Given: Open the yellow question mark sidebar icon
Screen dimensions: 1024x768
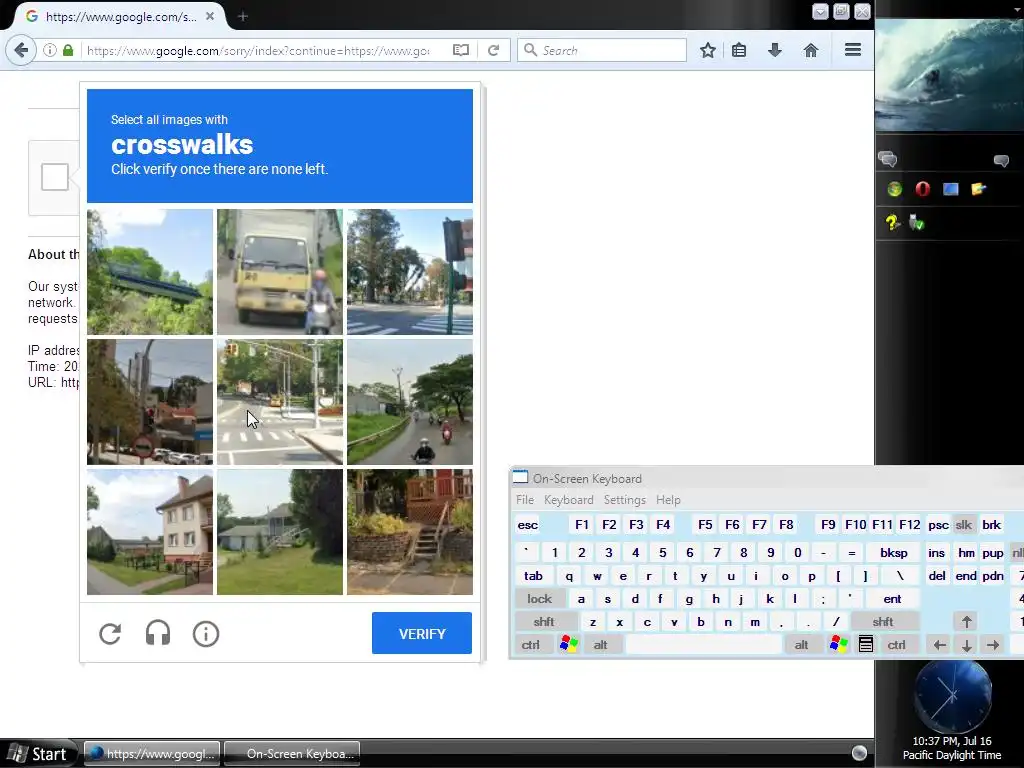Looking at the screenshot, I should click(x=892, y=223).
